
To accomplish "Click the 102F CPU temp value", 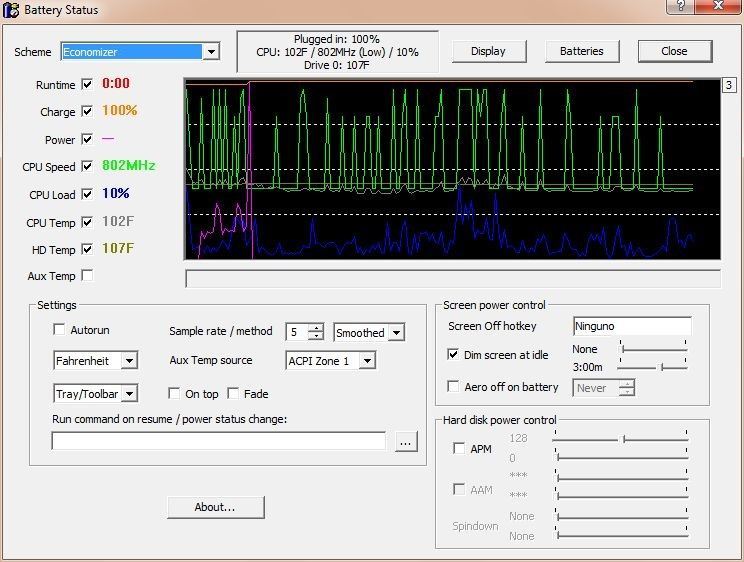I will 118,221.
